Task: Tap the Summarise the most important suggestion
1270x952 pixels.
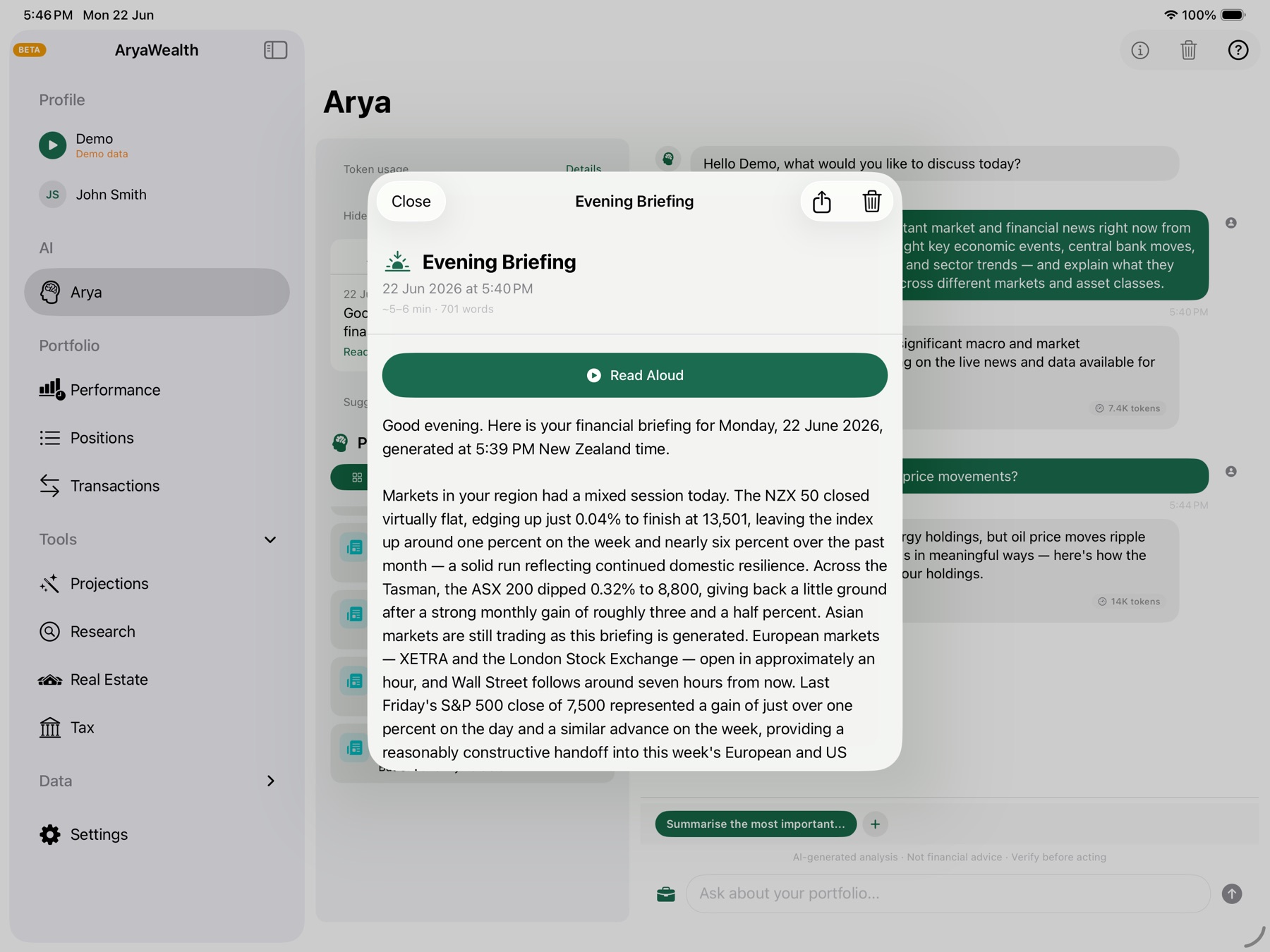Action: pos(755,824)
